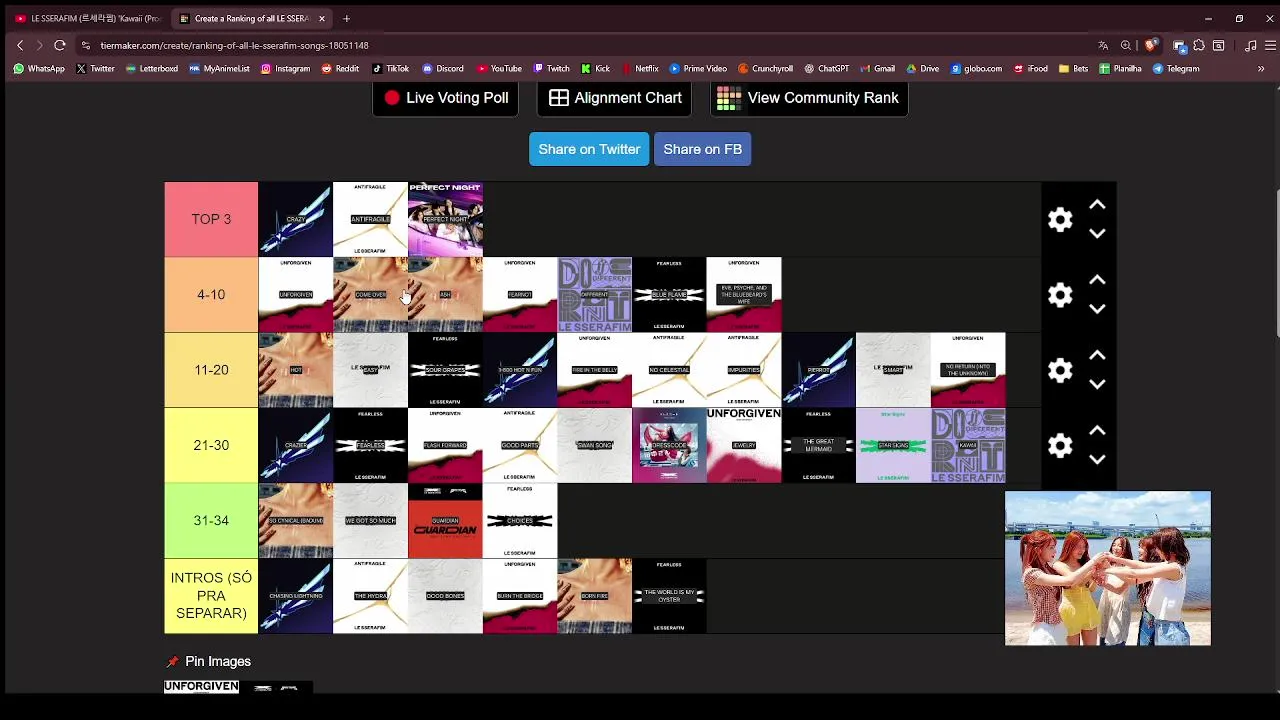The image size is (1280, 720).
Task: Click the zoom magnifier icon in address bar
Action: 1126,45
